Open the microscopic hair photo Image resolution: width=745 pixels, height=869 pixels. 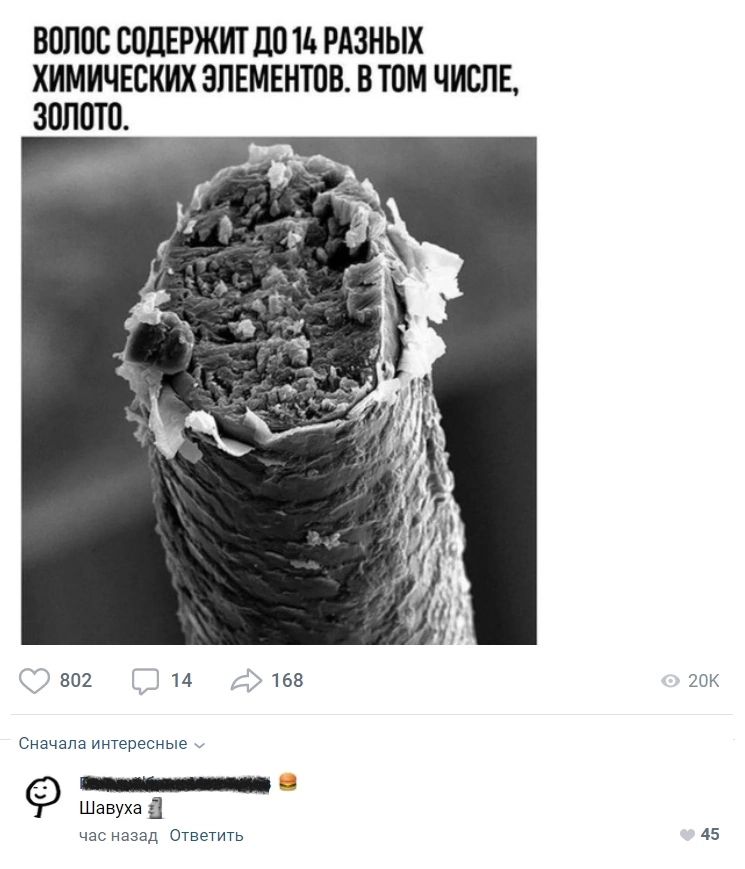point(279,390)
